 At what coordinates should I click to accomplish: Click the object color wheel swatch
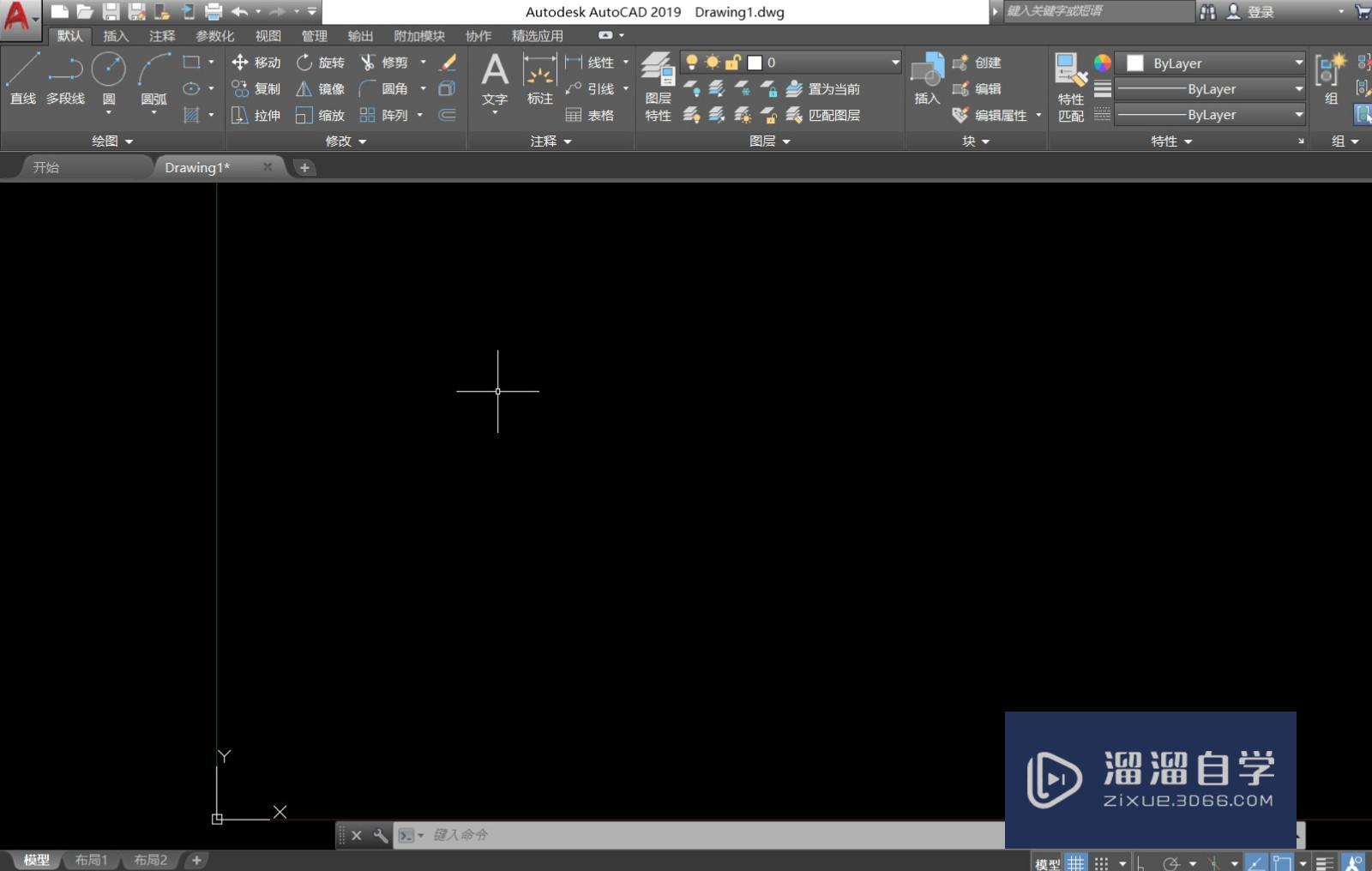click(x=1102, y=63)
